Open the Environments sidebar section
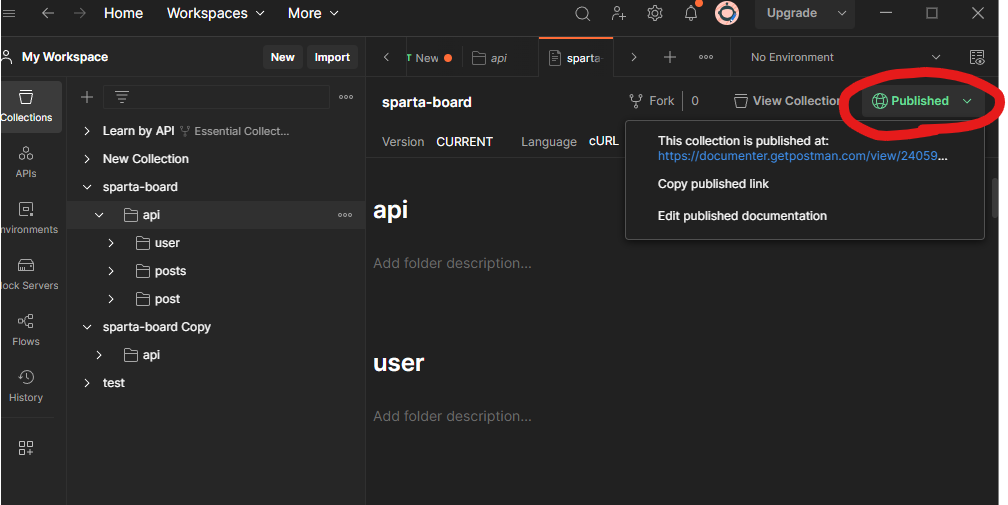Image resolution: width=1008 pixels, height=505 pixels. (x=26, y=218)
